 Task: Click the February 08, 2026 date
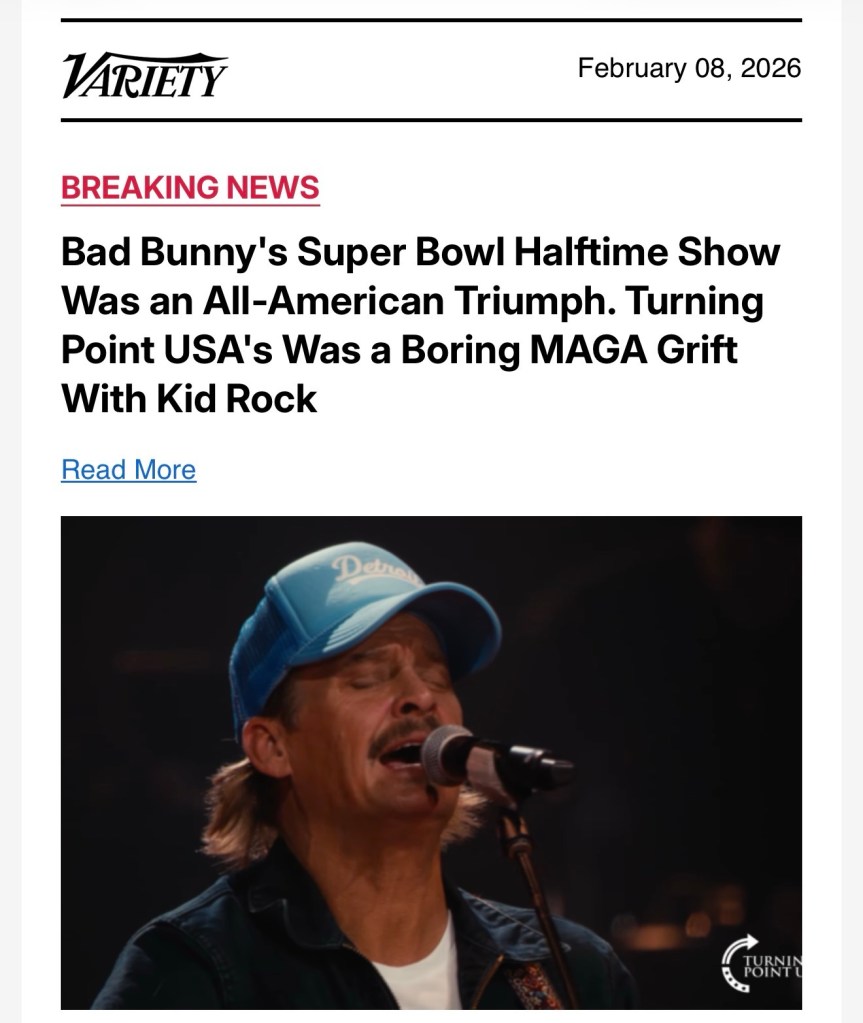click(x=689, y=68)
